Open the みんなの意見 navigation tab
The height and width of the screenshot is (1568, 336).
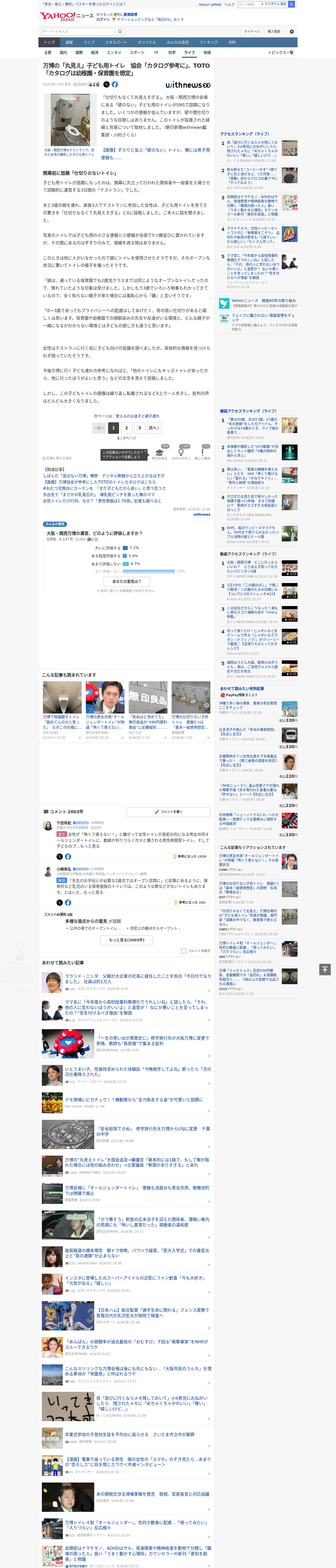(178, 43)
